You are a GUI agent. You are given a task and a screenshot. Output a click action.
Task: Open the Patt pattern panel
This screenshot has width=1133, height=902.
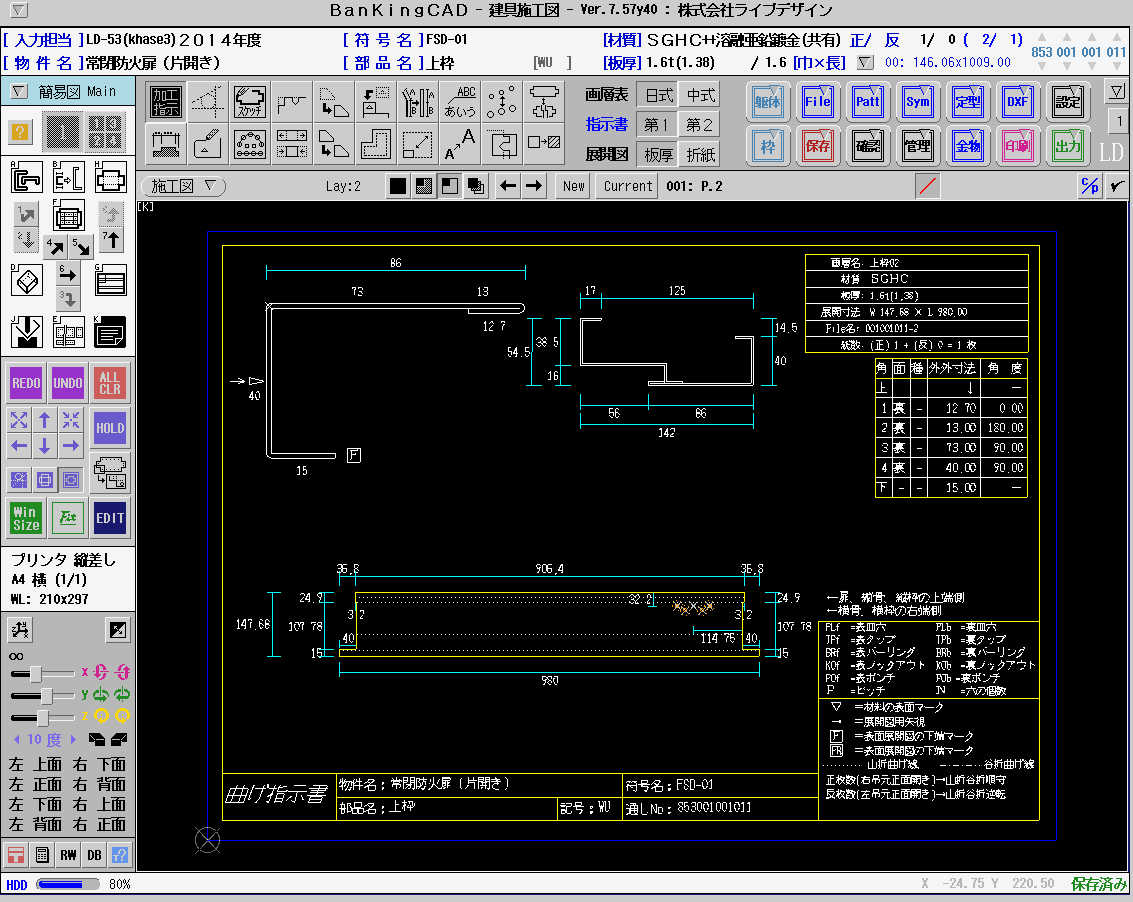tap(867, 102)
